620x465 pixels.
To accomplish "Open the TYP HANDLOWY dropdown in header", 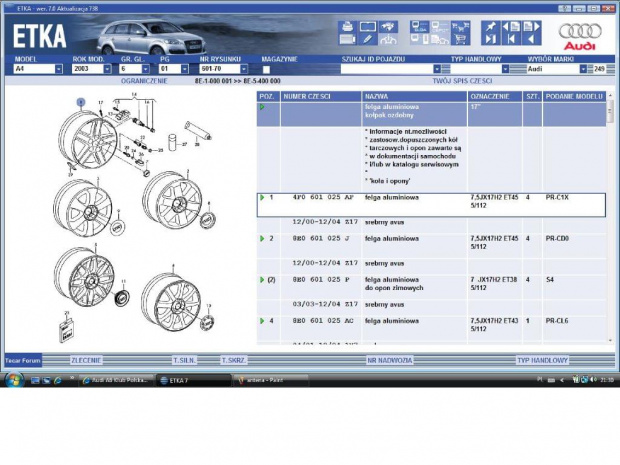I will [505, 69].
